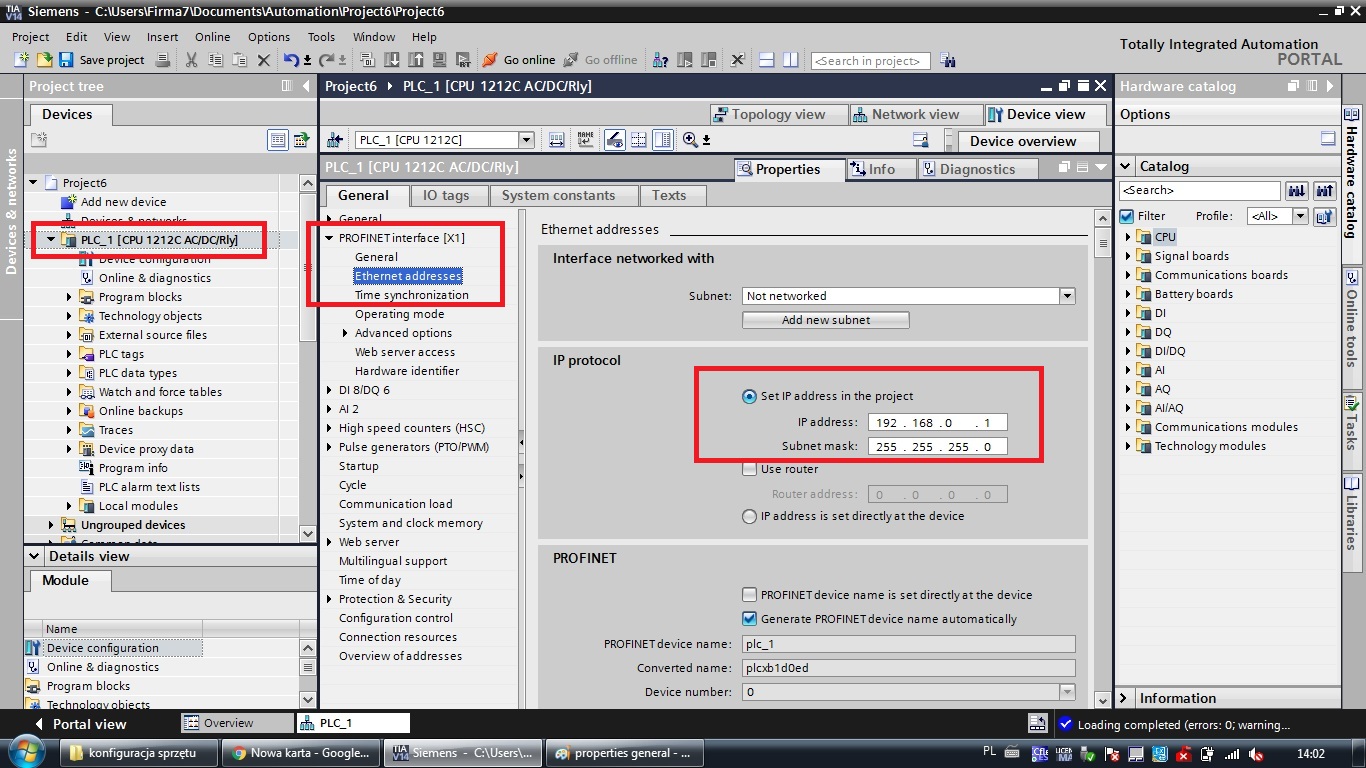
Task: Click the Delete X icon in toolbar
Action: pos(264,60)
